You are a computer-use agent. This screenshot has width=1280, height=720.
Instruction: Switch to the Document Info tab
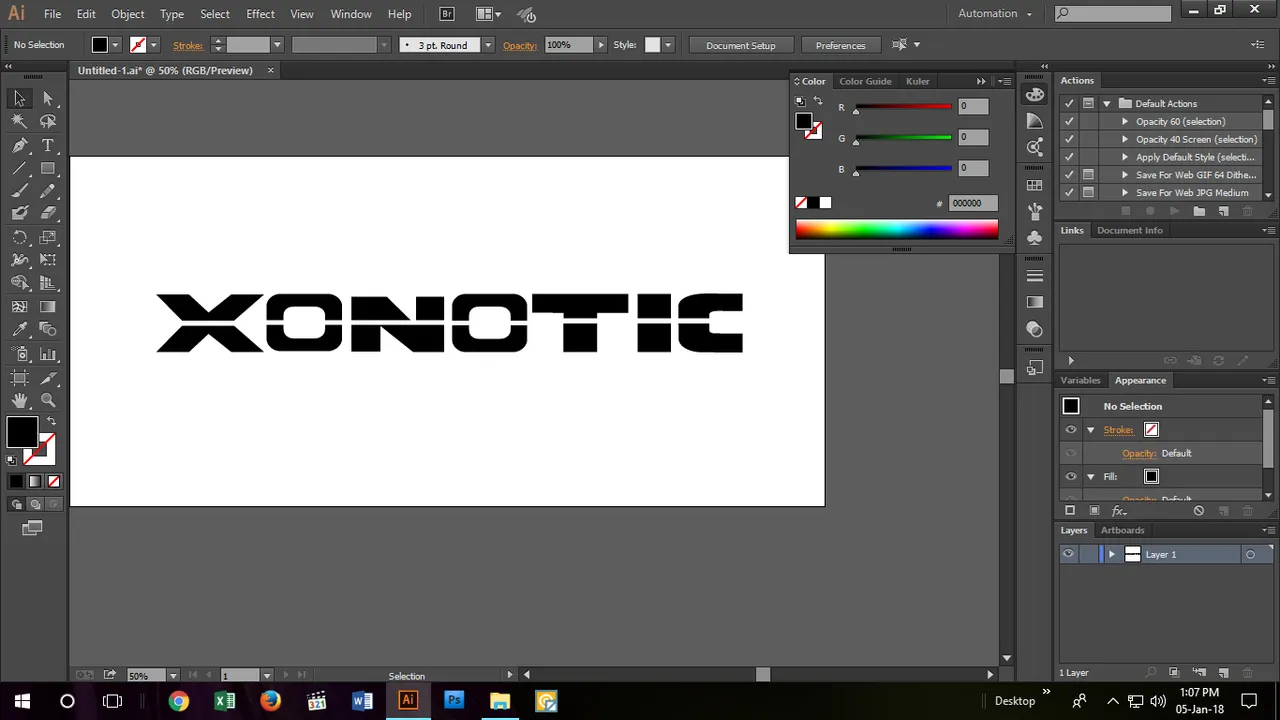pyautogui.click(x=1130, y=230)
